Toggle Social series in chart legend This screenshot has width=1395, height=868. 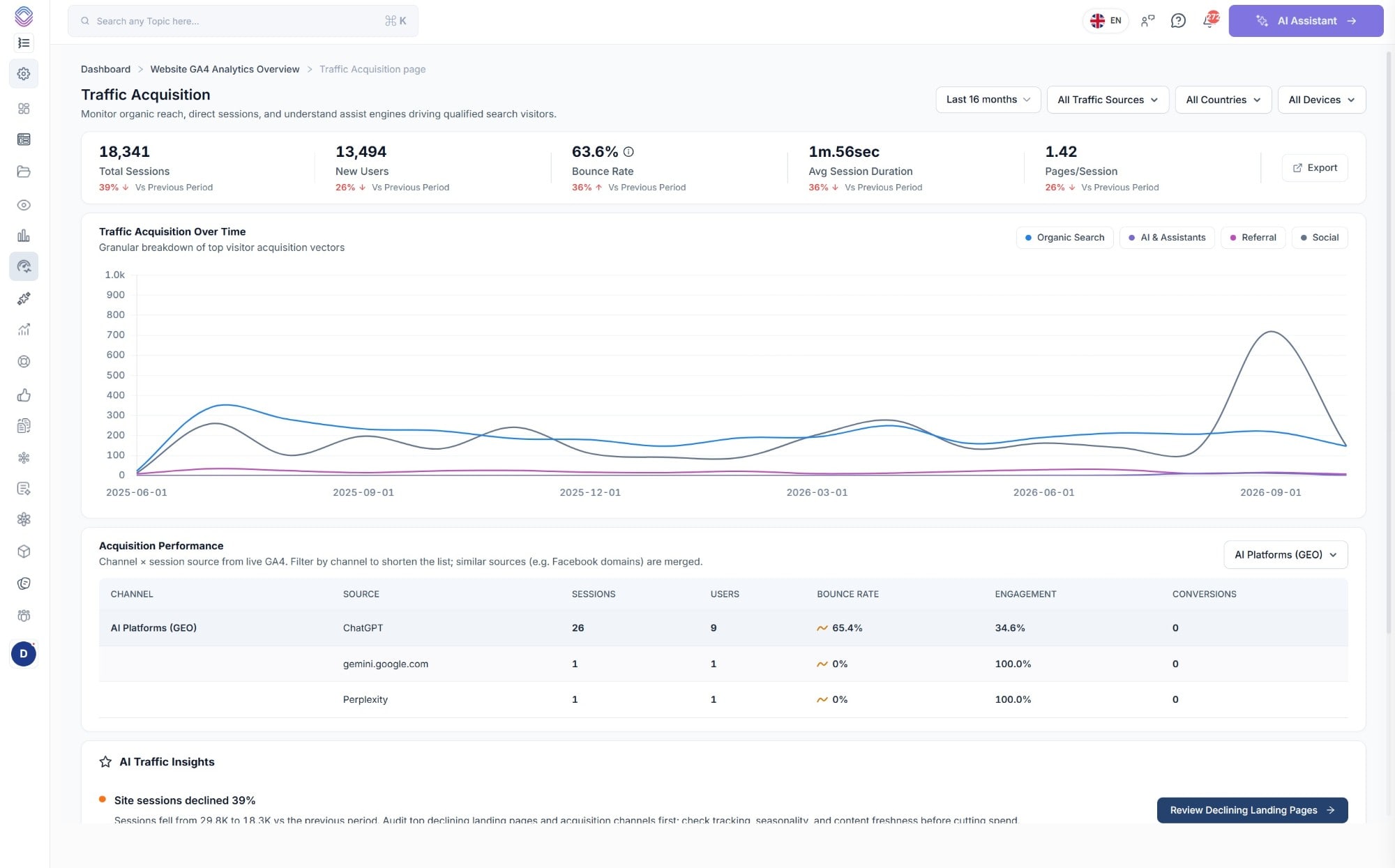click(x=1320, y=238)
